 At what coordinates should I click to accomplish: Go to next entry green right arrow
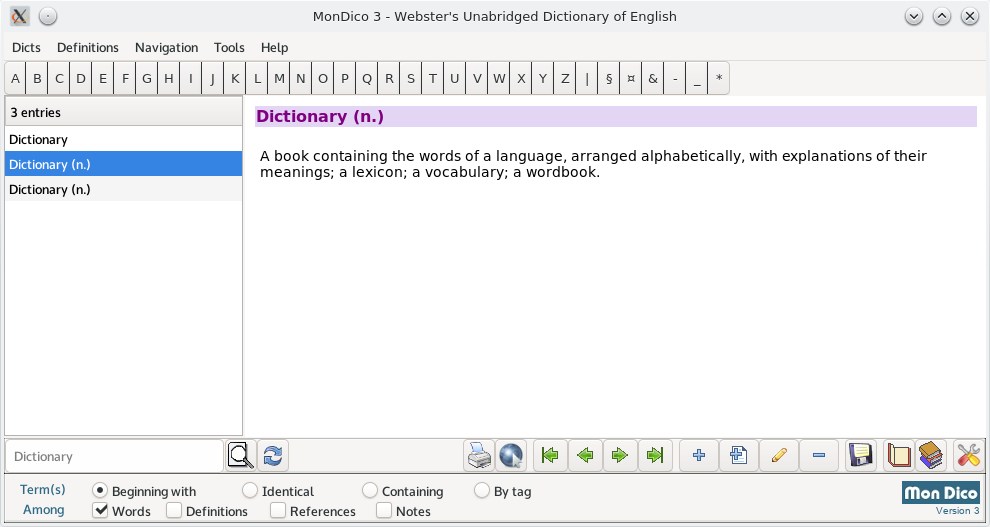coord(620,456)
